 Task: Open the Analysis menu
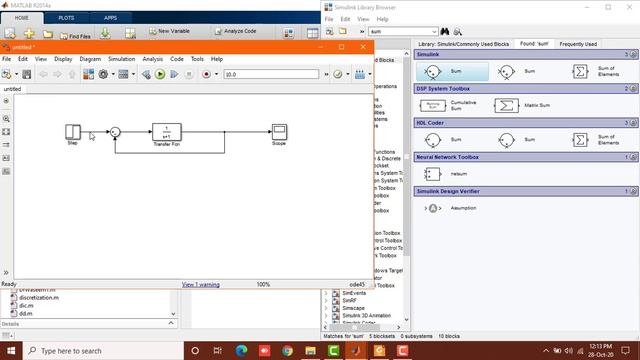[x=152, y=59]
